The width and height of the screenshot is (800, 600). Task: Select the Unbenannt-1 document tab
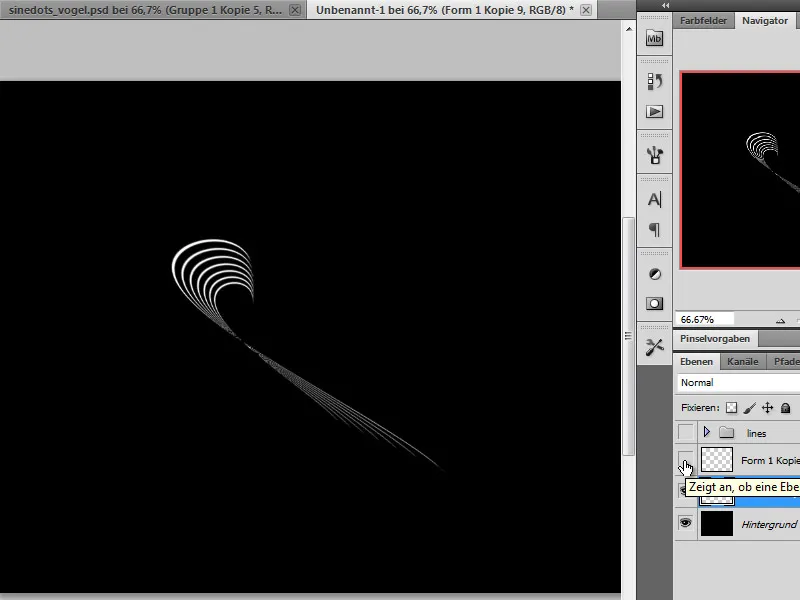click(444, 10)
